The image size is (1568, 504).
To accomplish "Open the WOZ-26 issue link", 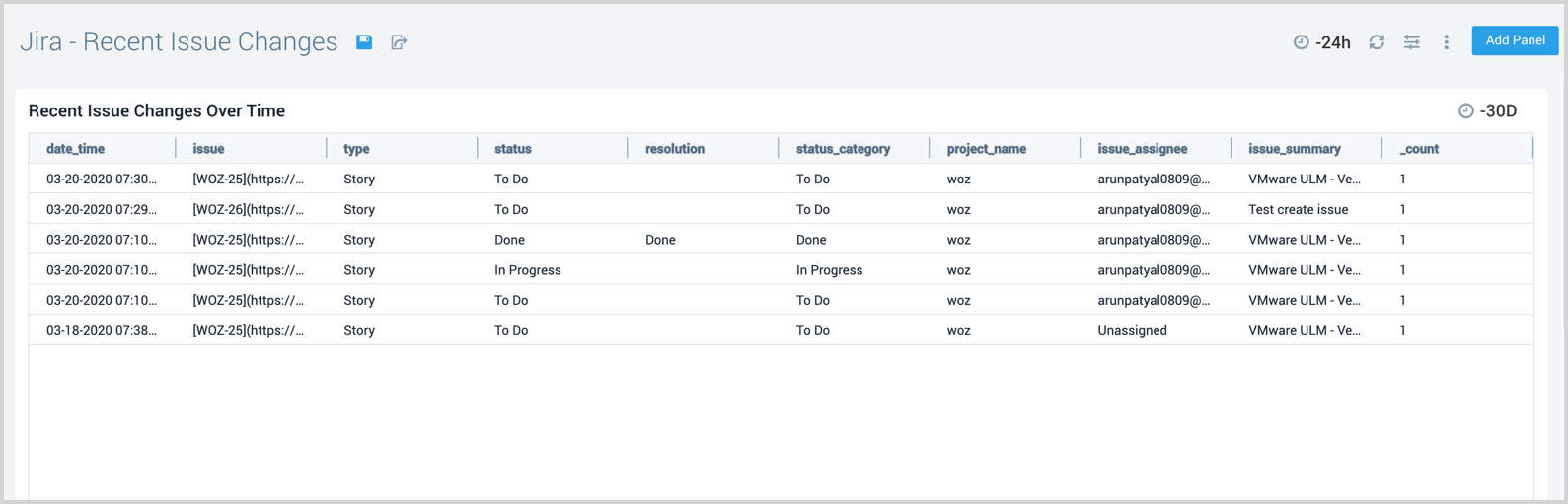I will point(248,209).
